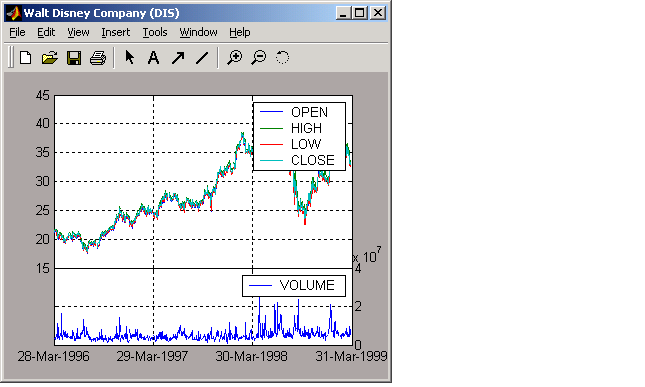Activate the Zoom Out magnifier
Viewport: 645px width, 387px height.
point(259,58)
